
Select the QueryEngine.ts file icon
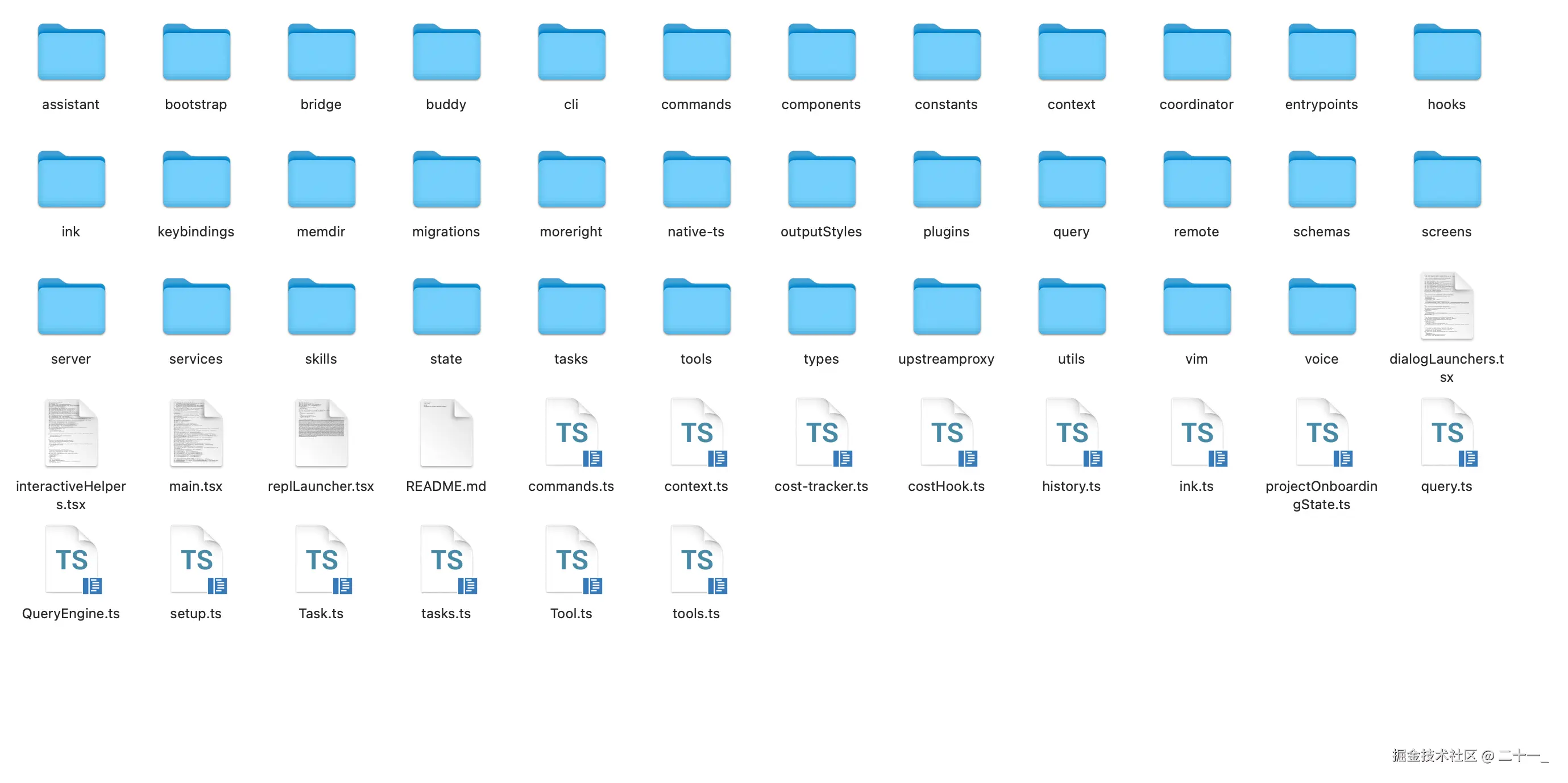coord(72,560)
